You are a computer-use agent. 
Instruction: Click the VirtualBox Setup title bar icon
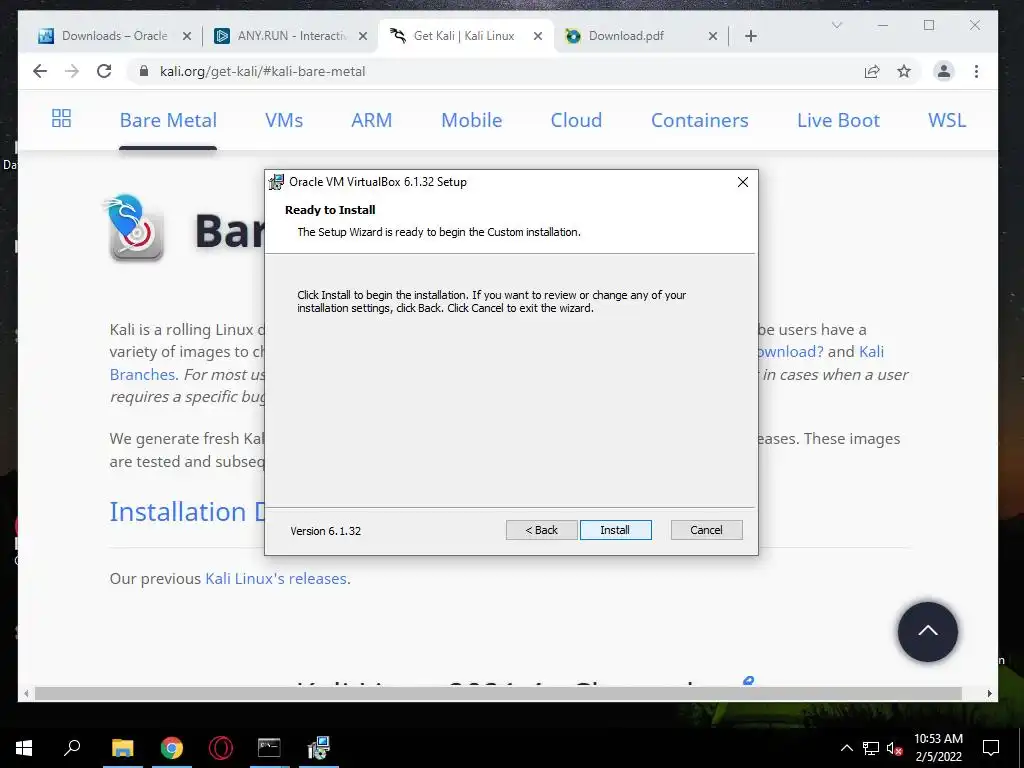point(277,182)
